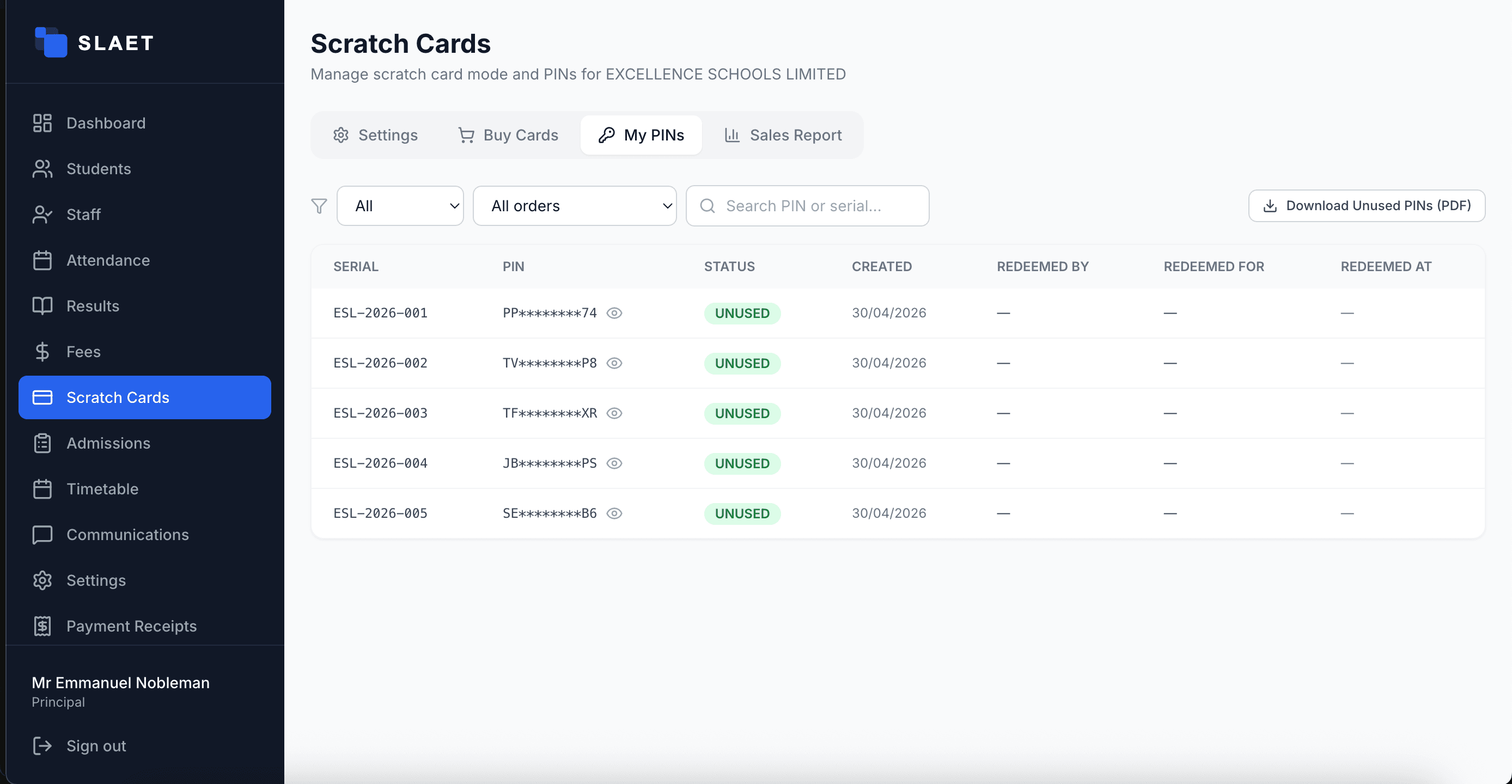Click the Scratch Cards card icon
The height and width of the screenshot is (784, 1512).
coord(42,397)
